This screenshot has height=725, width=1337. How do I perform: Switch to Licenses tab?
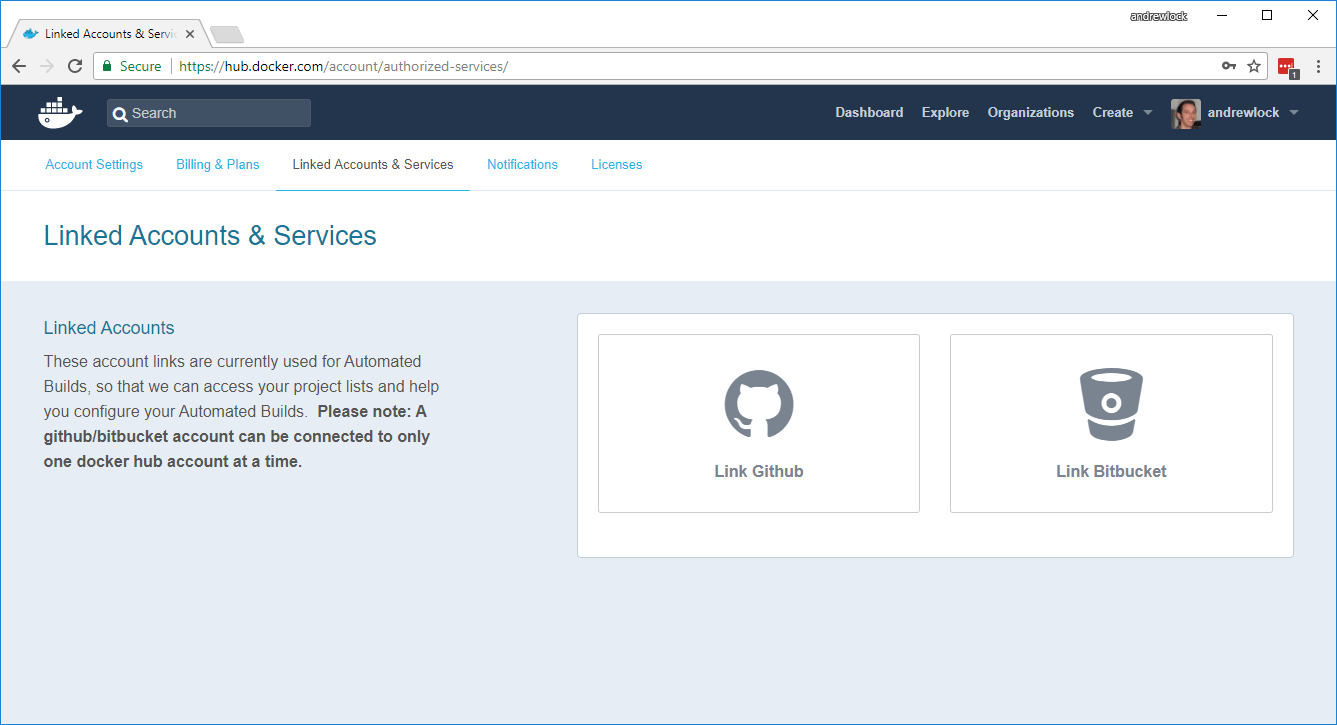click(617, 165)
